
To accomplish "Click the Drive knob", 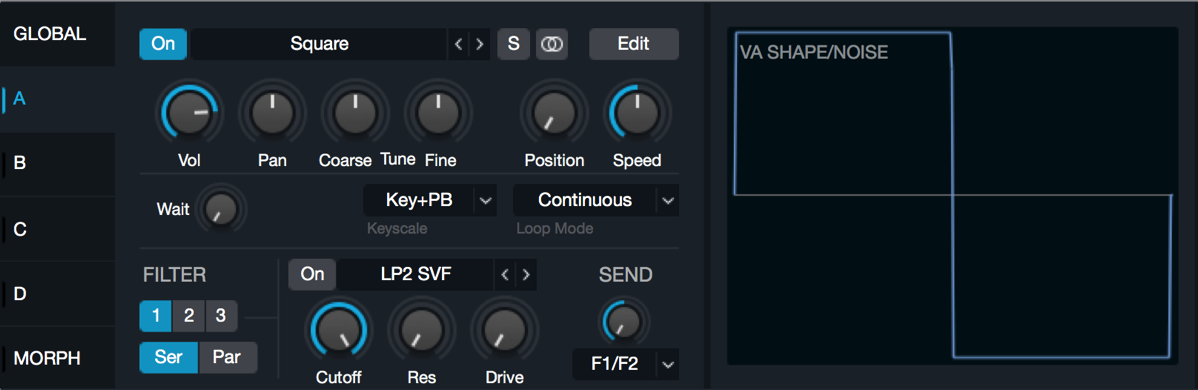I will (x=504, y=330).
